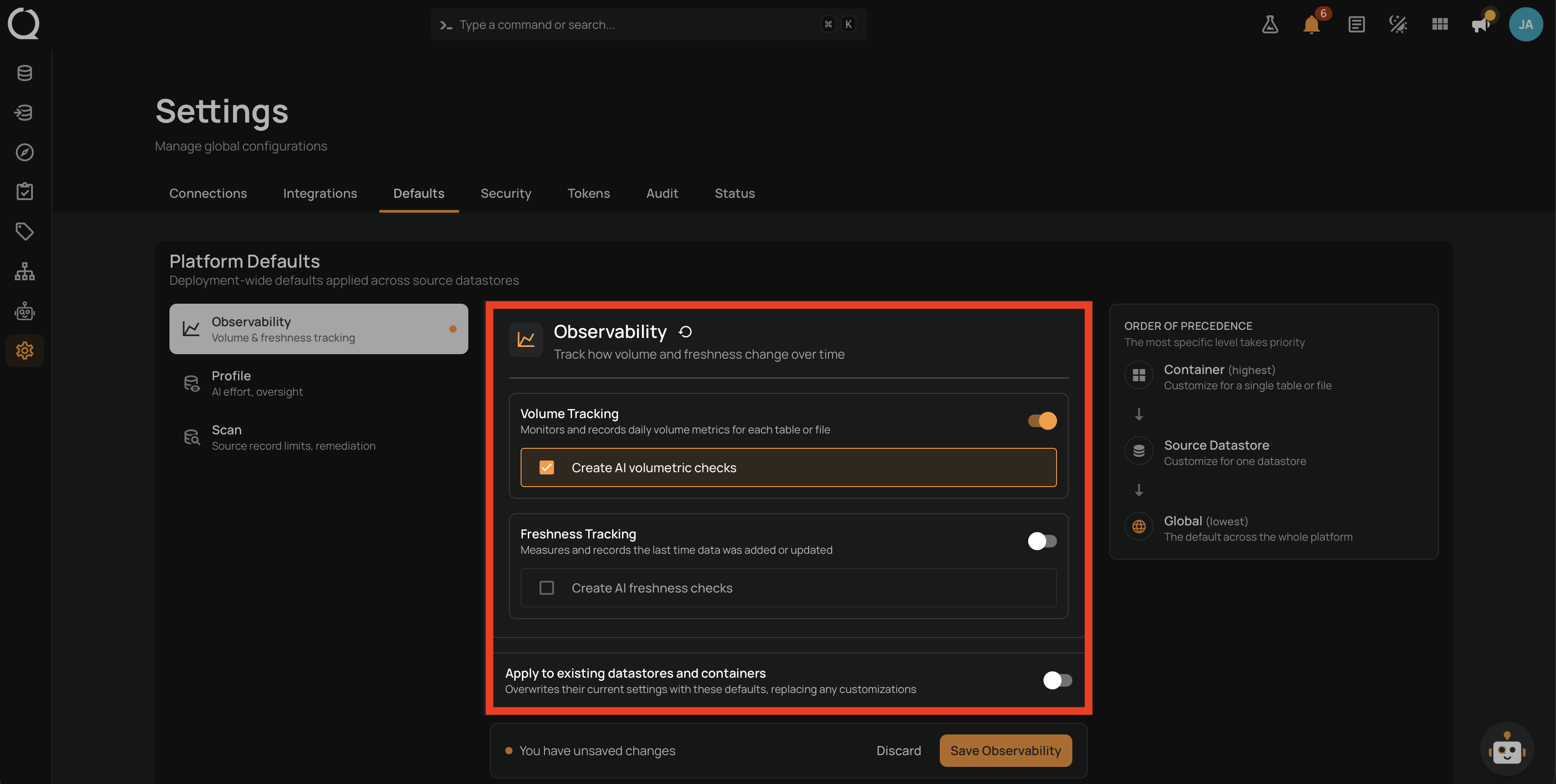The image size is (1556, 784).
Task: Click 'Platform Defaults' heading
Action: (x=245, y=261)
